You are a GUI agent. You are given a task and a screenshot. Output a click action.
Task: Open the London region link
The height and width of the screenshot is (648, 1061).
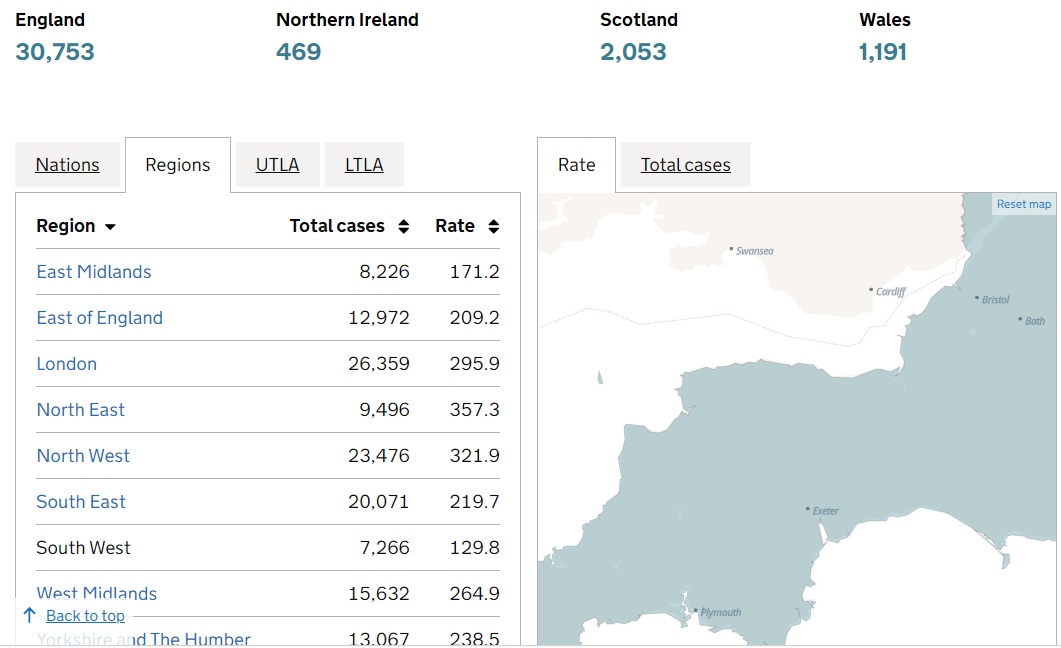coord(67,364)
